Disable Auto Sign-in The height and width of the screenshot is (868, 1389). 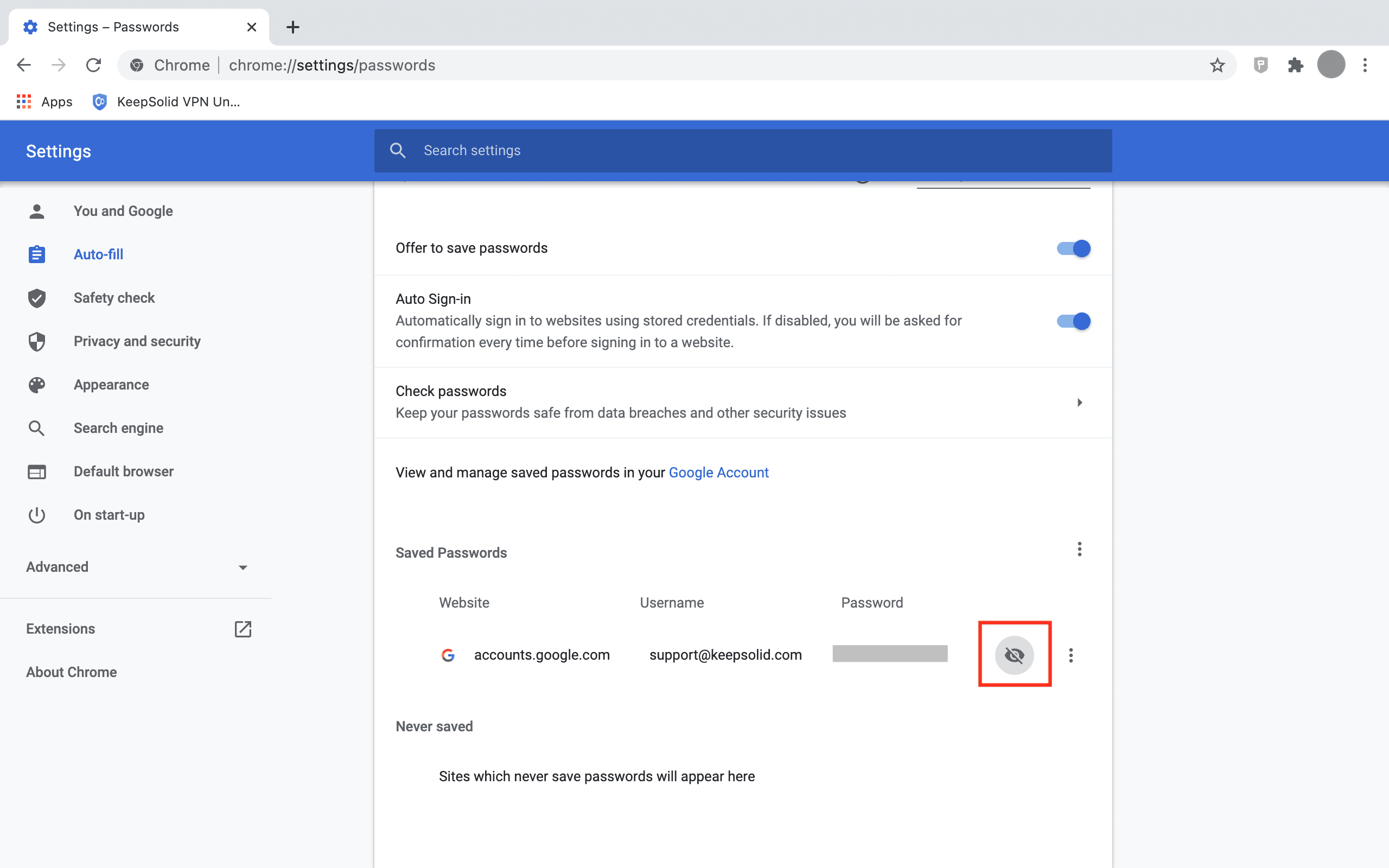point(1072,321)
